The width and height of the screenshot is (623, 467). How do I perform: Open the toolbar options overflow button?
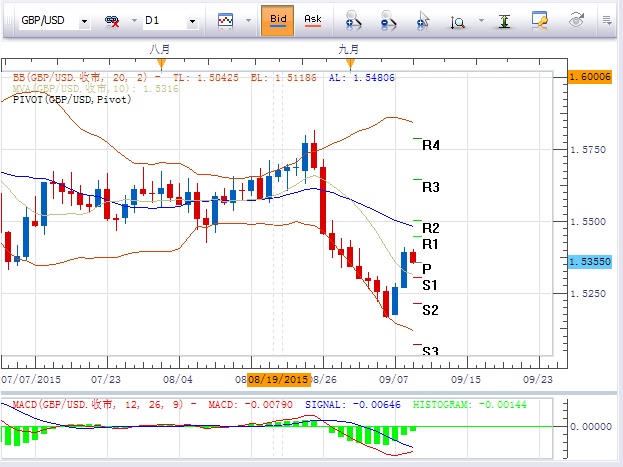pos(607,20)
